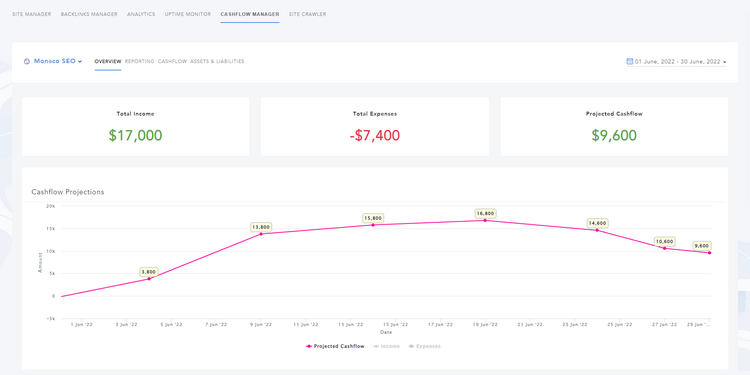The width and height of the screenshot is (750, 375).
Task: Open Assets & Liabilities sub-tab
Action: point(217,62)
